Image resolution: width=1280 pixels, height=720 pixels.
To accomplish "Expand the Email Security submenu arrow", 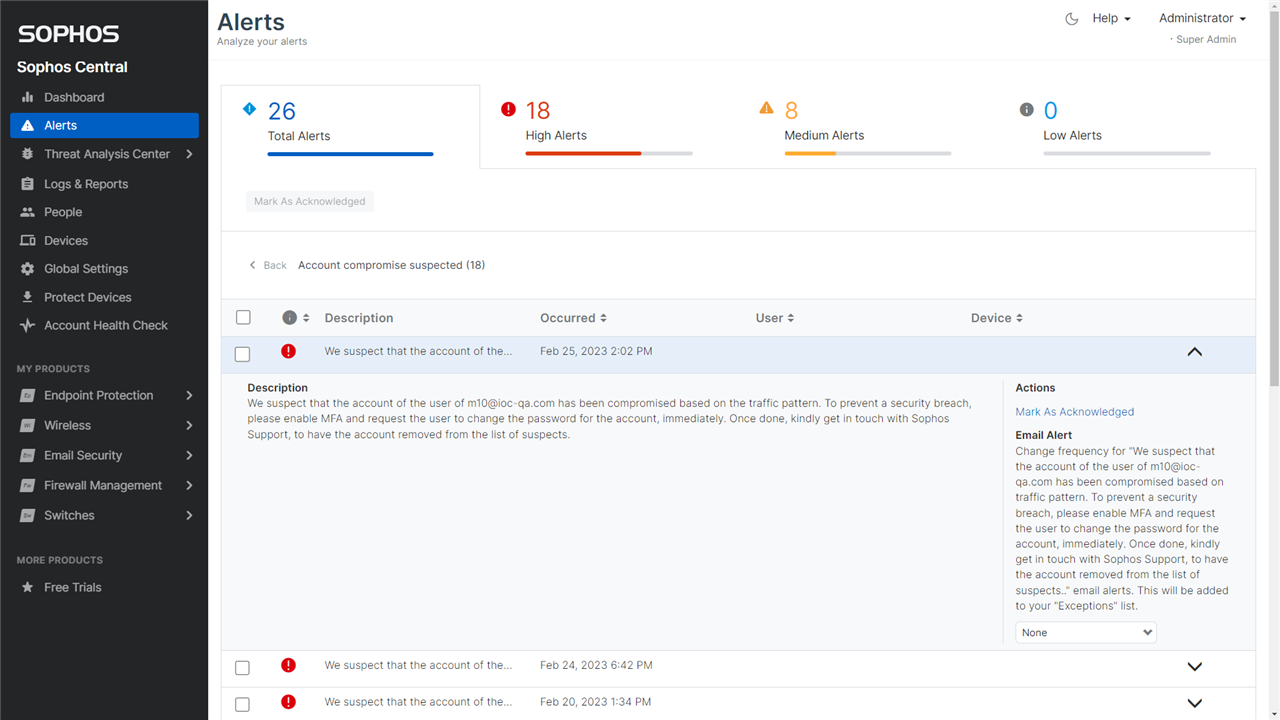I will pos(189,456).
